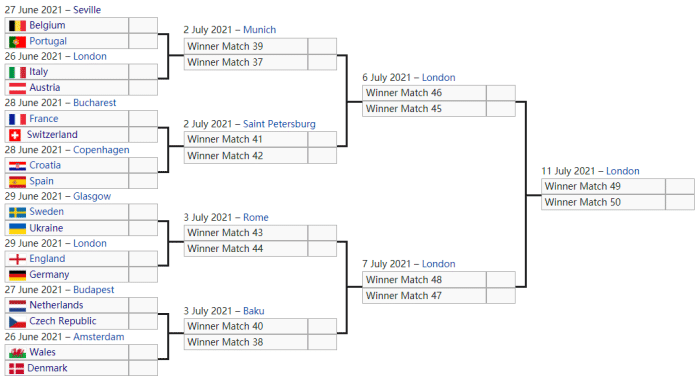The image size is (700, 378).
Task: Click the Winner Match 49 cell
Action: coord(603,186)
